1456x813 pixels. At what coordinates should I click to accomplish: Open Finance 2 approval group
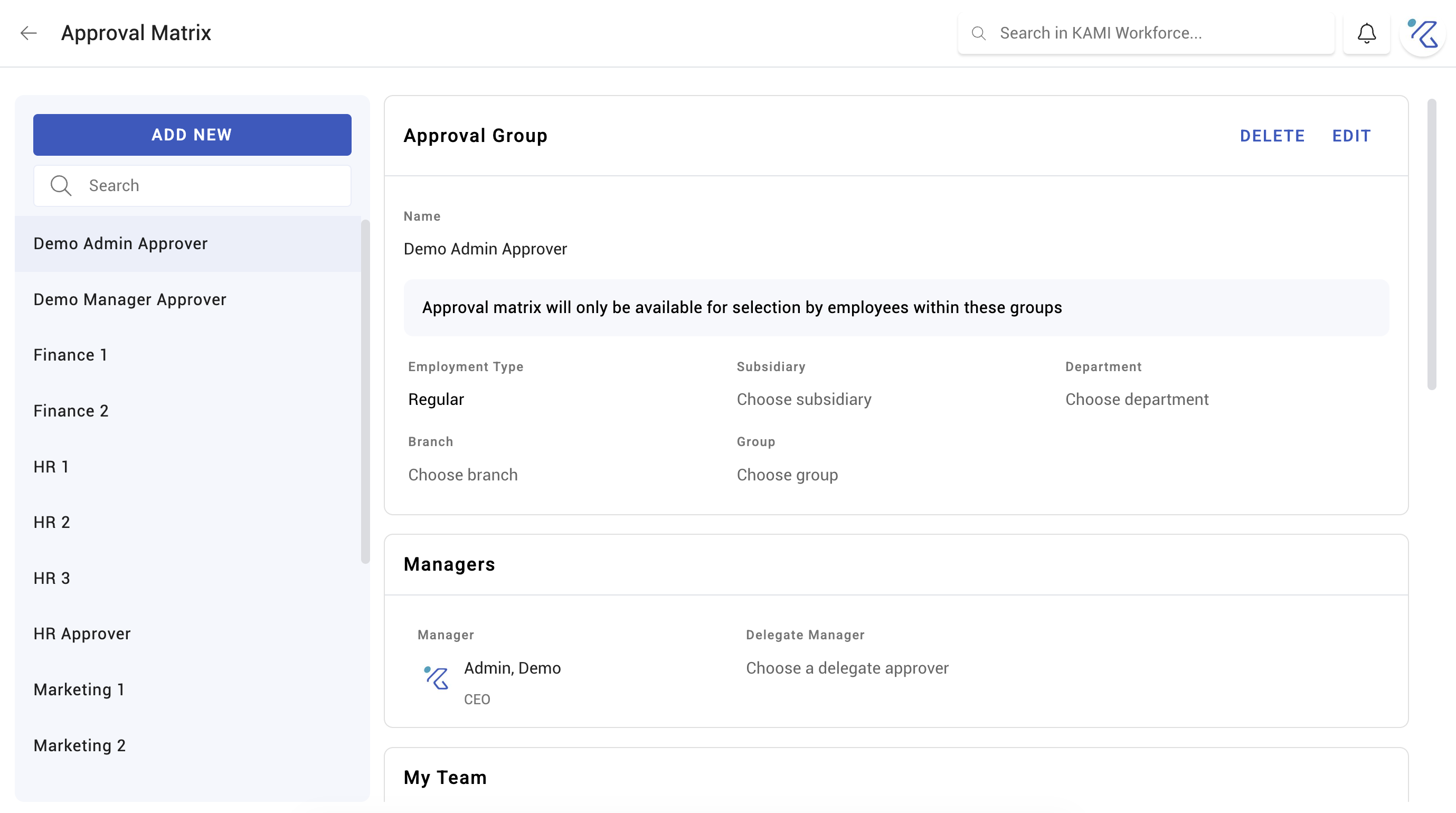click(x=187, y=411)
